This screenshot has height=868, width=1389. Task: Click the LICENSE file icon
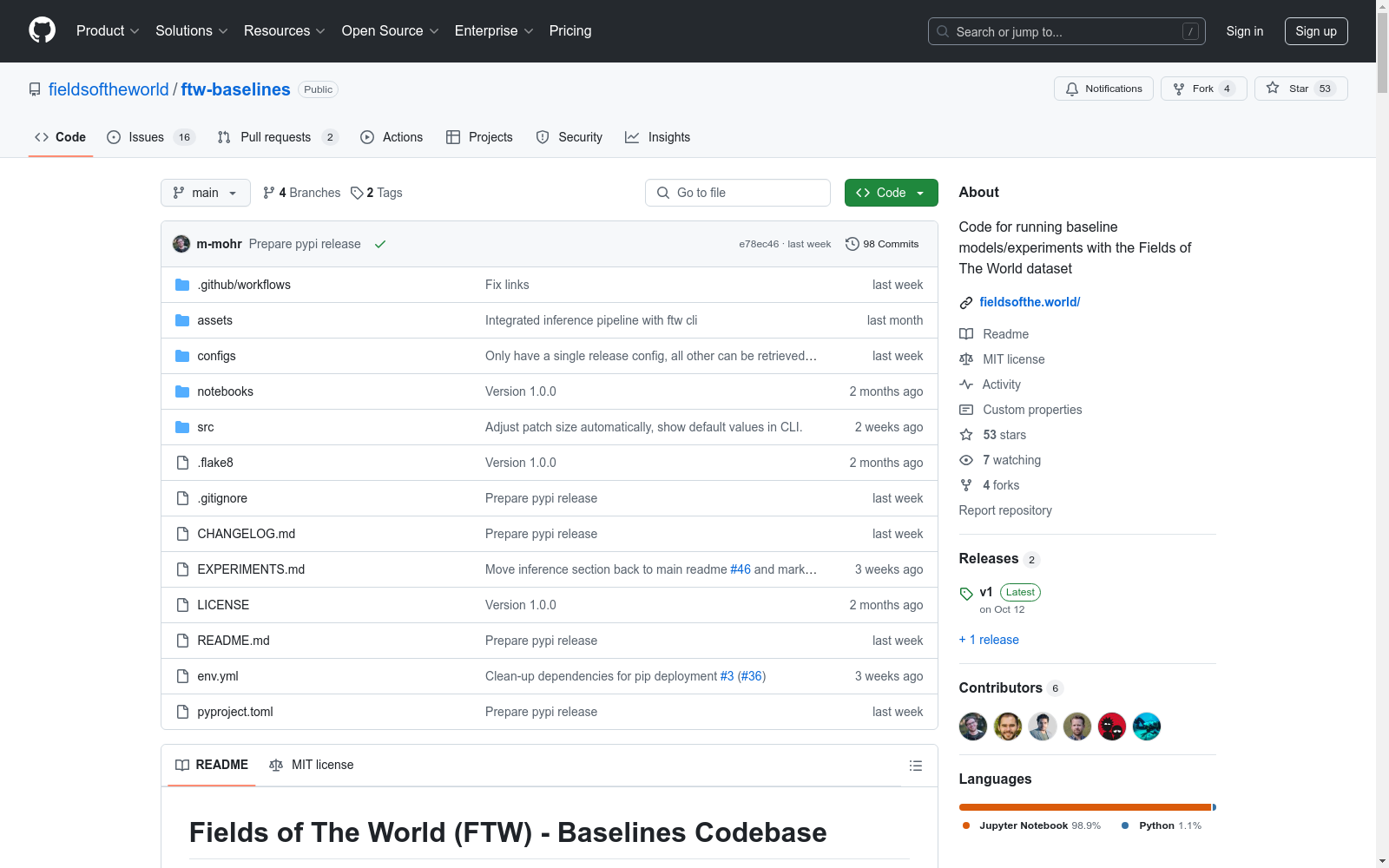point(182,605)
